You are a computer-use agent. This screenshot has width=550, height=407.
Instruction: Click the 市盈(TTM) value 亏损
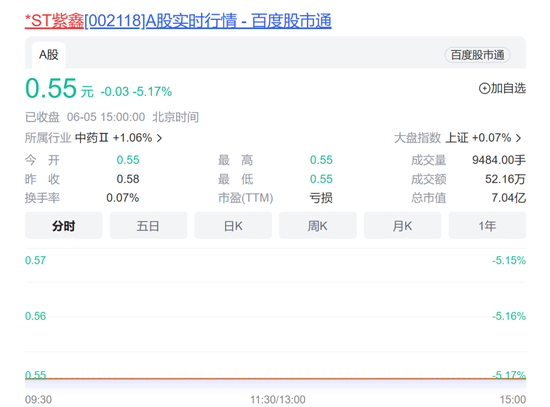pyautogui.click(x=321, y=198)
